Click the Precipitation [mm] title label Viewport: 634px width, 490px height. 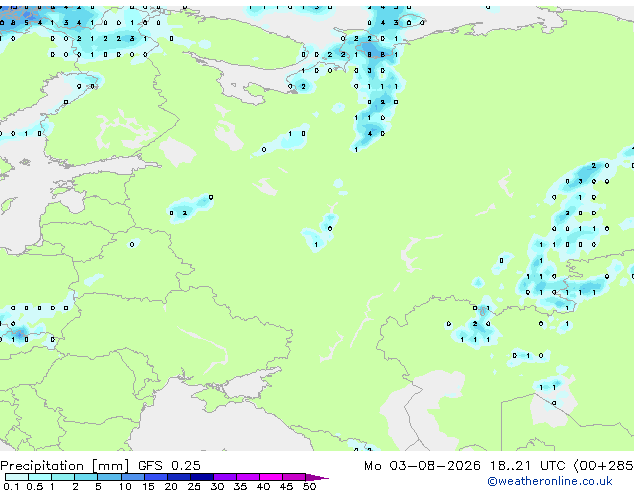[x=65, y=466]
